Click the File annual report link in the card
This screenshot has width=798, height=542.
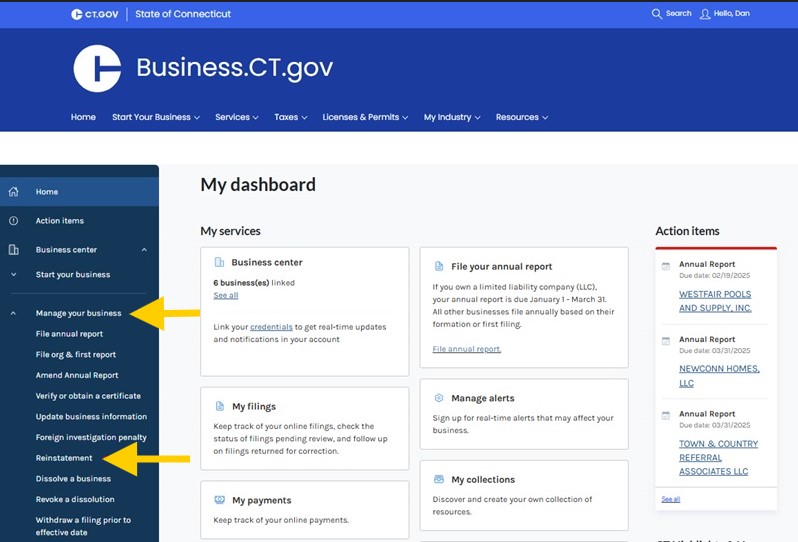[x=467, y=349]
